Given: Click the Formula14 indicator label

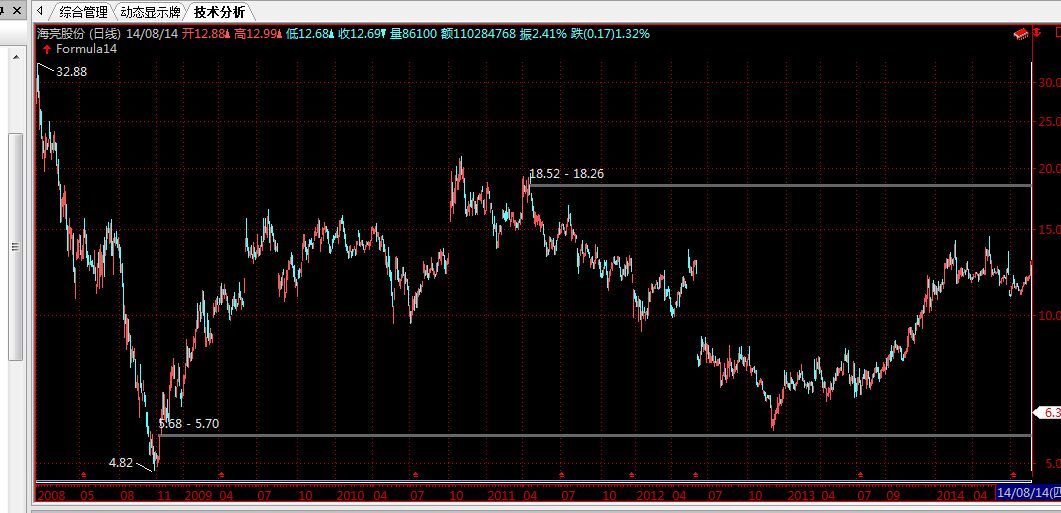Looking at the screenshot, I should click(x=87, y=48).
